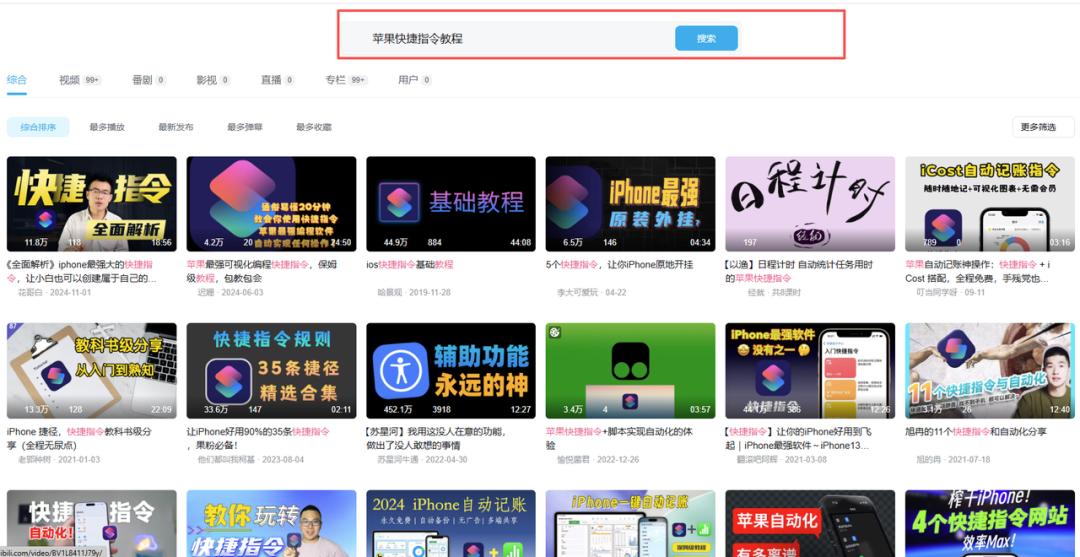Sort results by 最多弹幕
Image resolution: width=1080 pixels, height=557 pixels.
[245, 127]
